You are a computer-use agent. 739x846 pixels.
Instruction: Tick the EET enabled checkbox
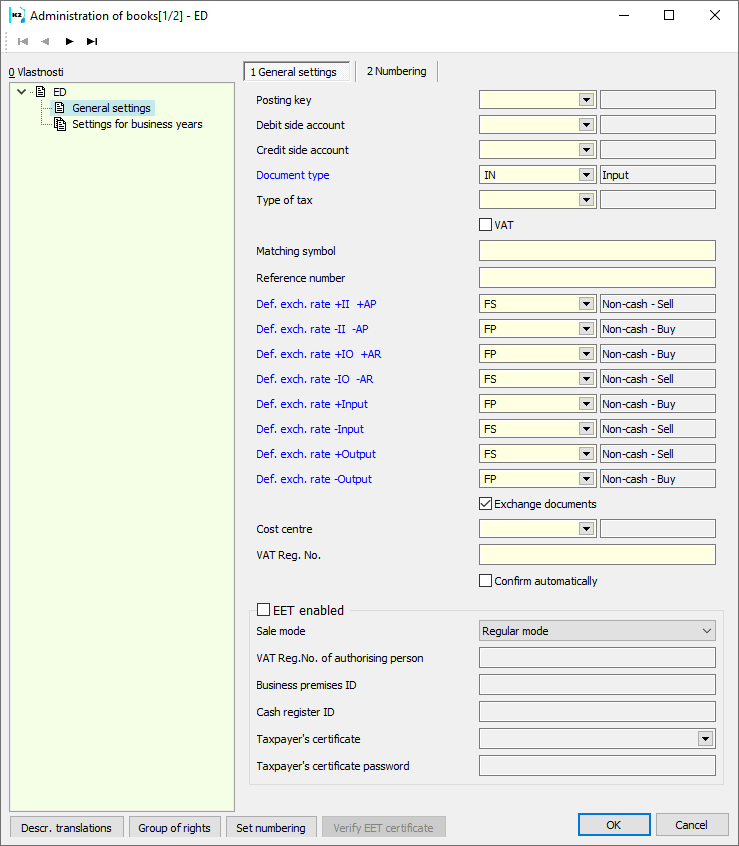(263, 610)
